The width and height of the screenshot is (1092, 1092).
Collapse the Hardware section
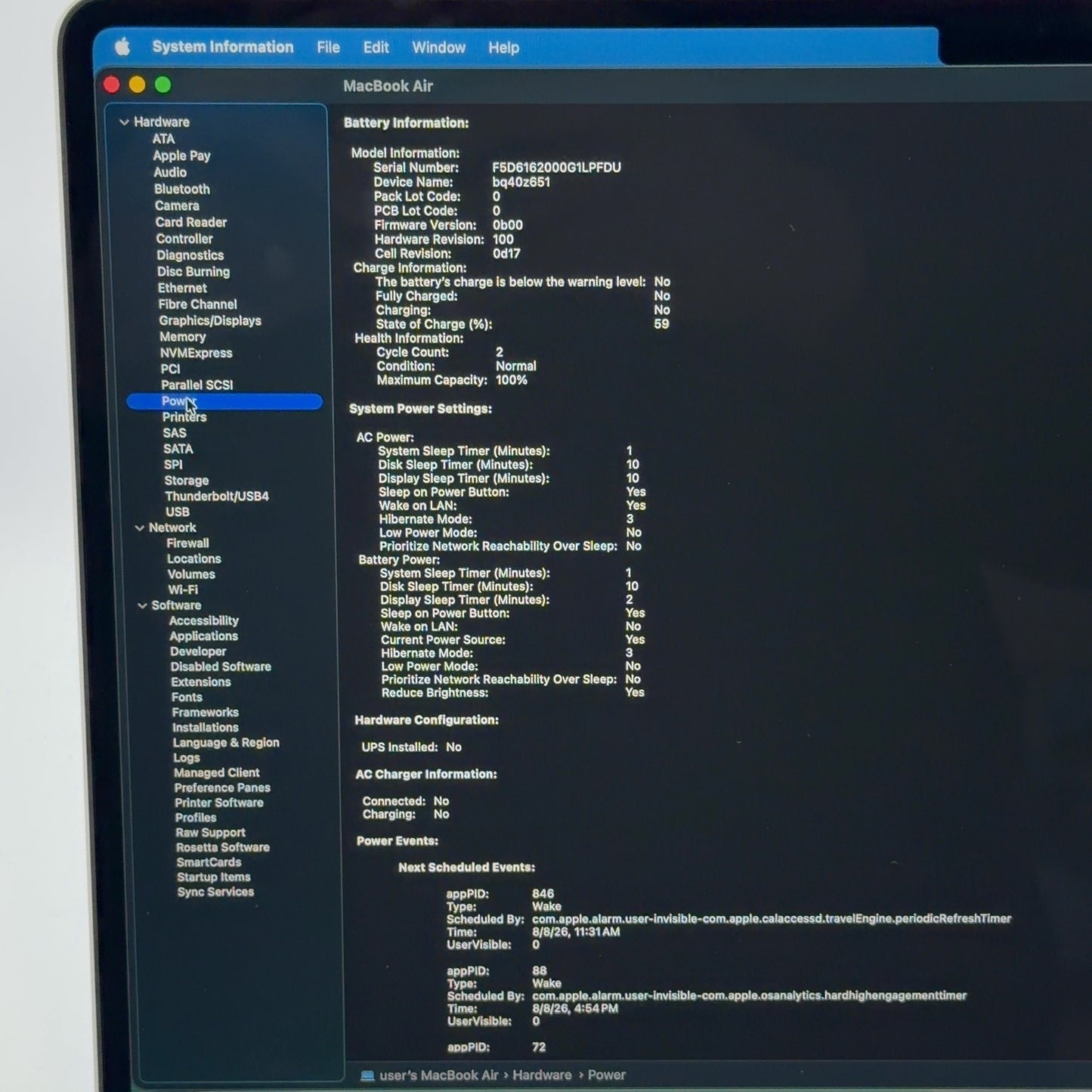[x=124, y=122]
